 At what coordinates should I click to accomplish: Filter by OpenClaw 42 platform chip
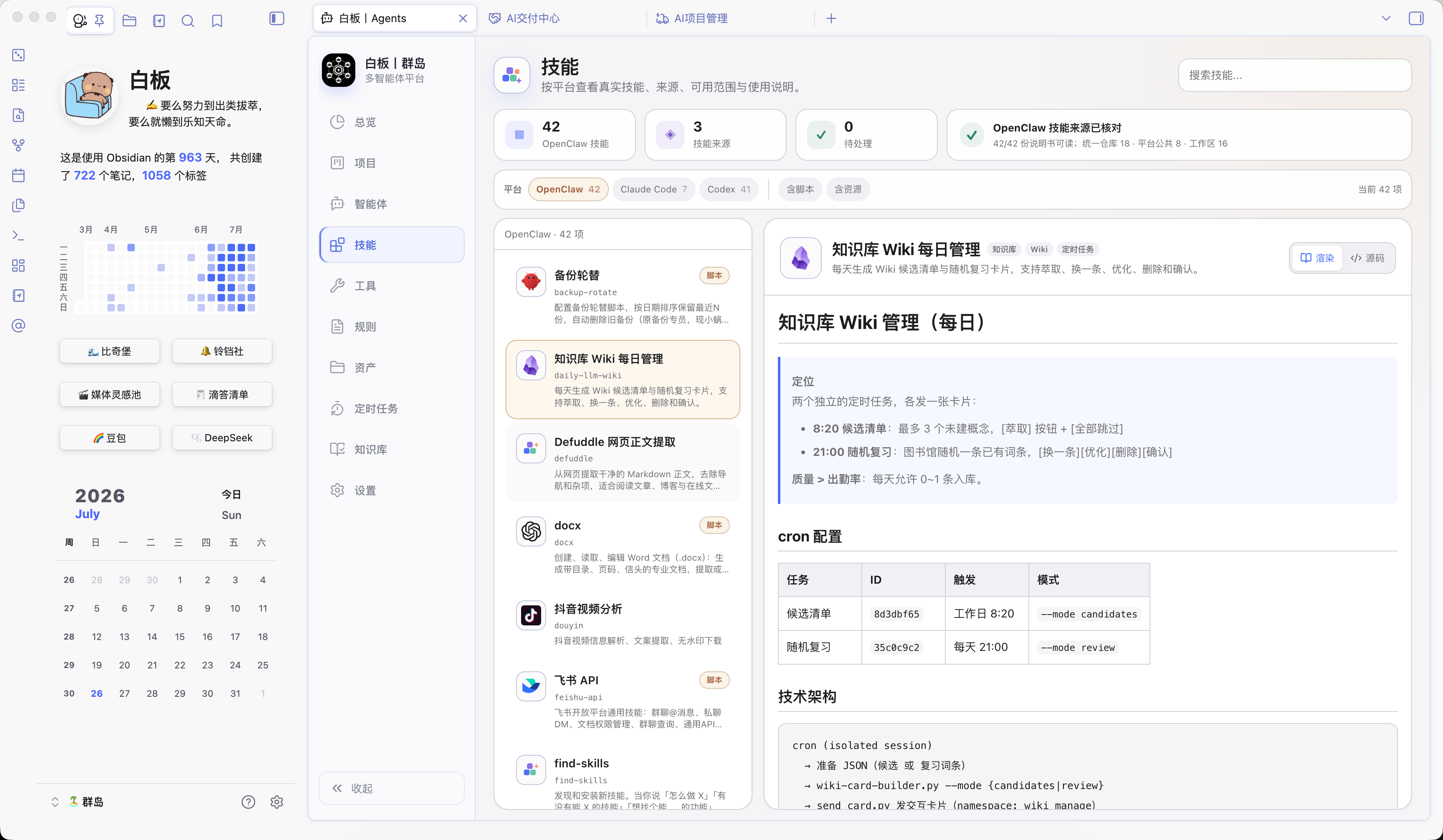[x=568, y=190]
